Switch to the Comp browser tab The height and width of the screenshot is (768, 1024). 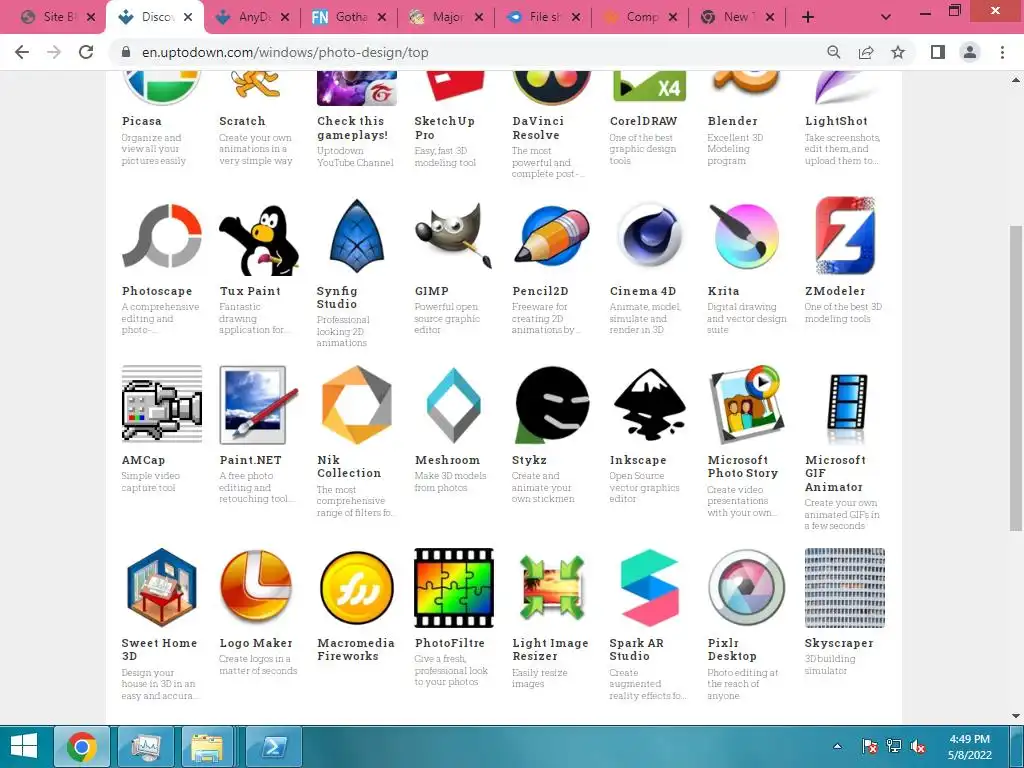pyautogui.click(x=641, y=17)
